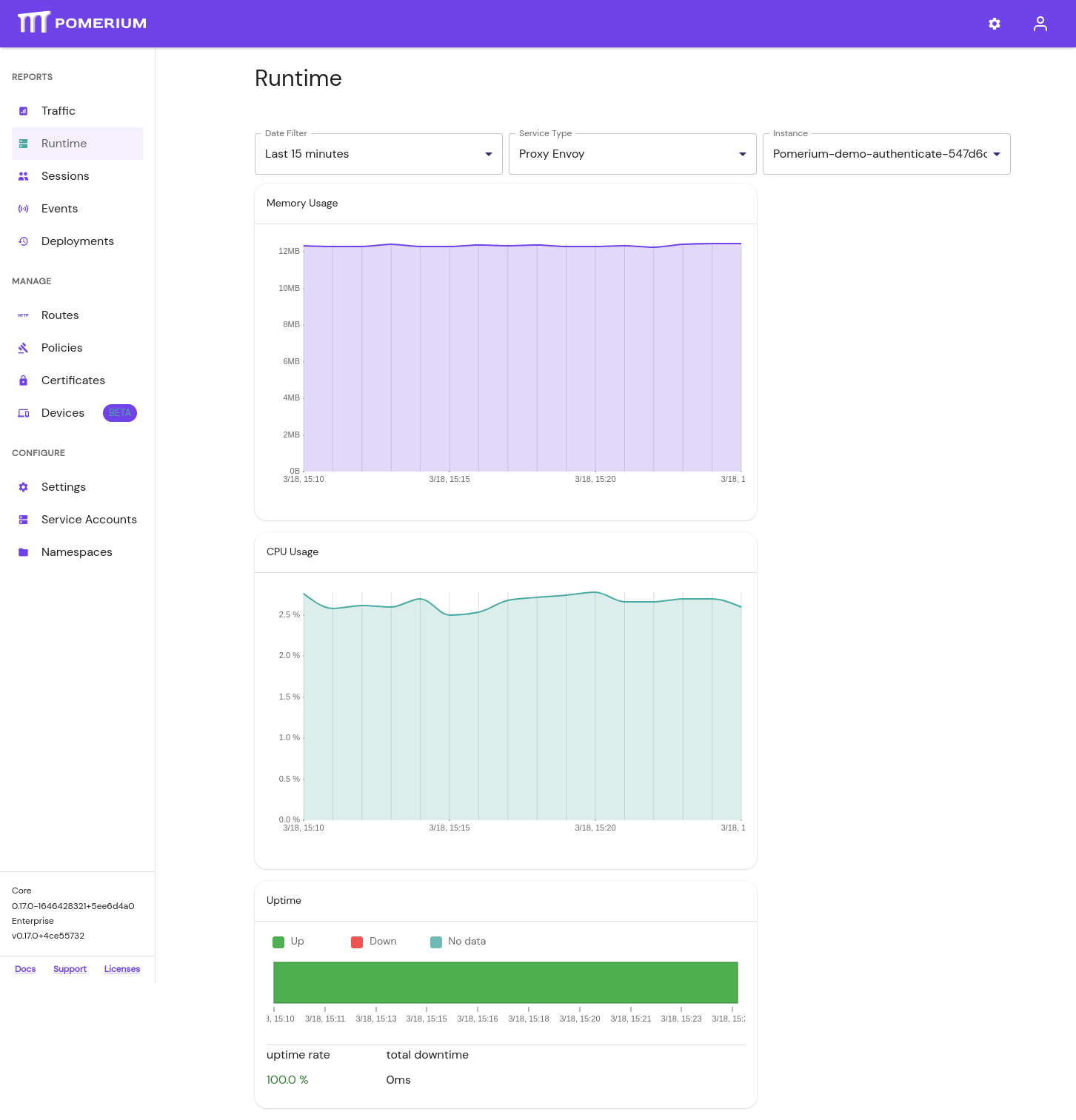Open the Instance dropdown
The image size is (1076, 1120).
(x=886, y=154)
